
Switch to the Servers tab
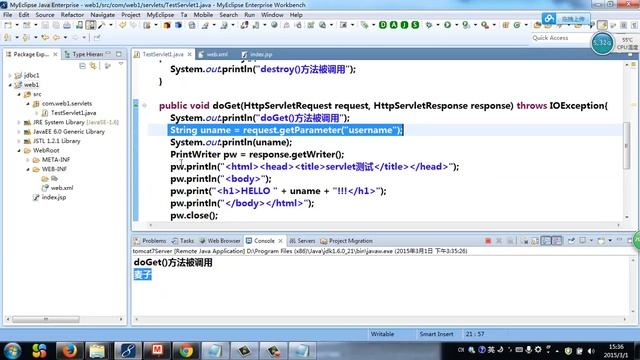pyautogui.click(x=302, y=241)
